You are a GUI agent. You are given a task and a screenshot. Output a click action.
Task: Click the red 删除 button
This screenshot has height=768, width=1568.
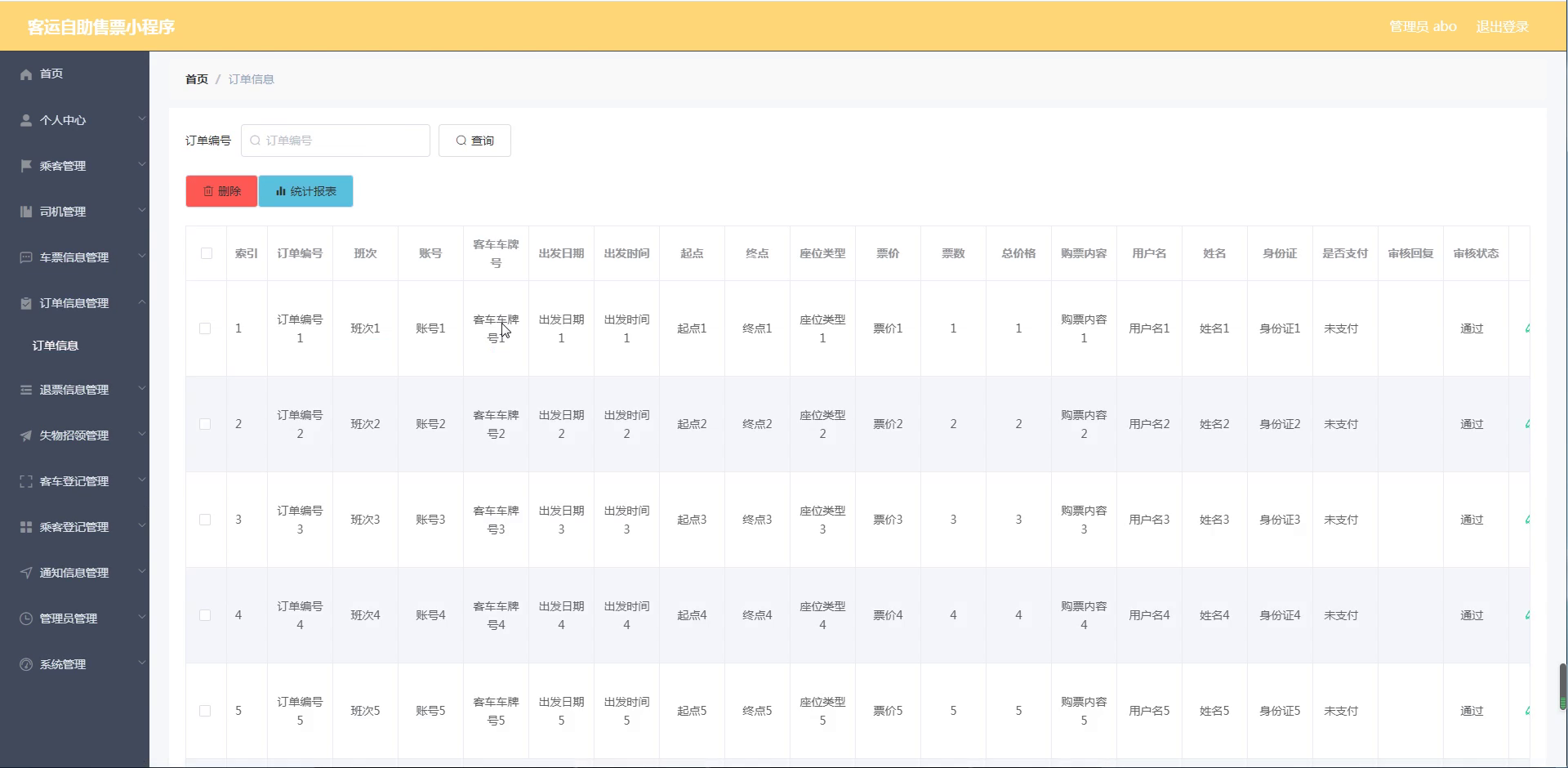[x=221, y=191]
